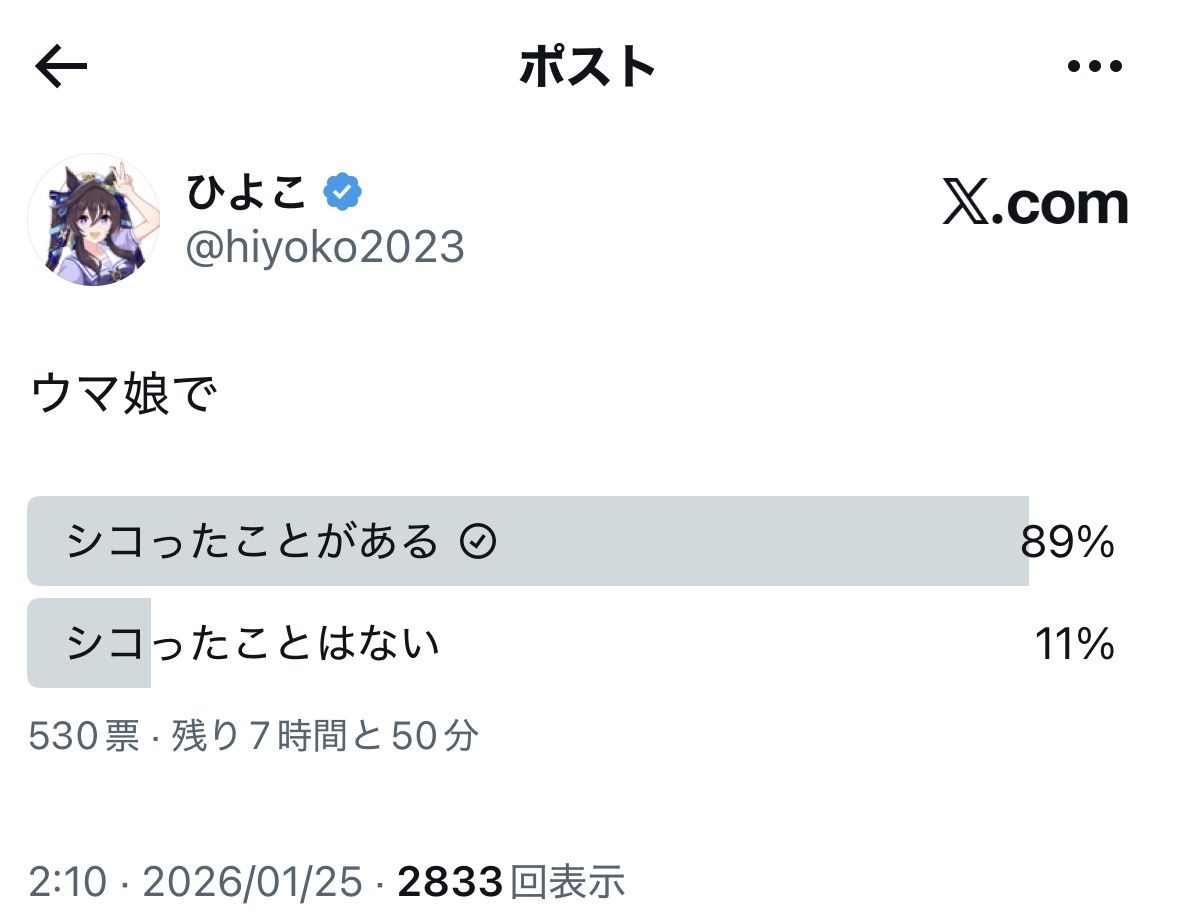Click the blue verified checkmark badge
The image size is (1179, 917).
point(342,193)
